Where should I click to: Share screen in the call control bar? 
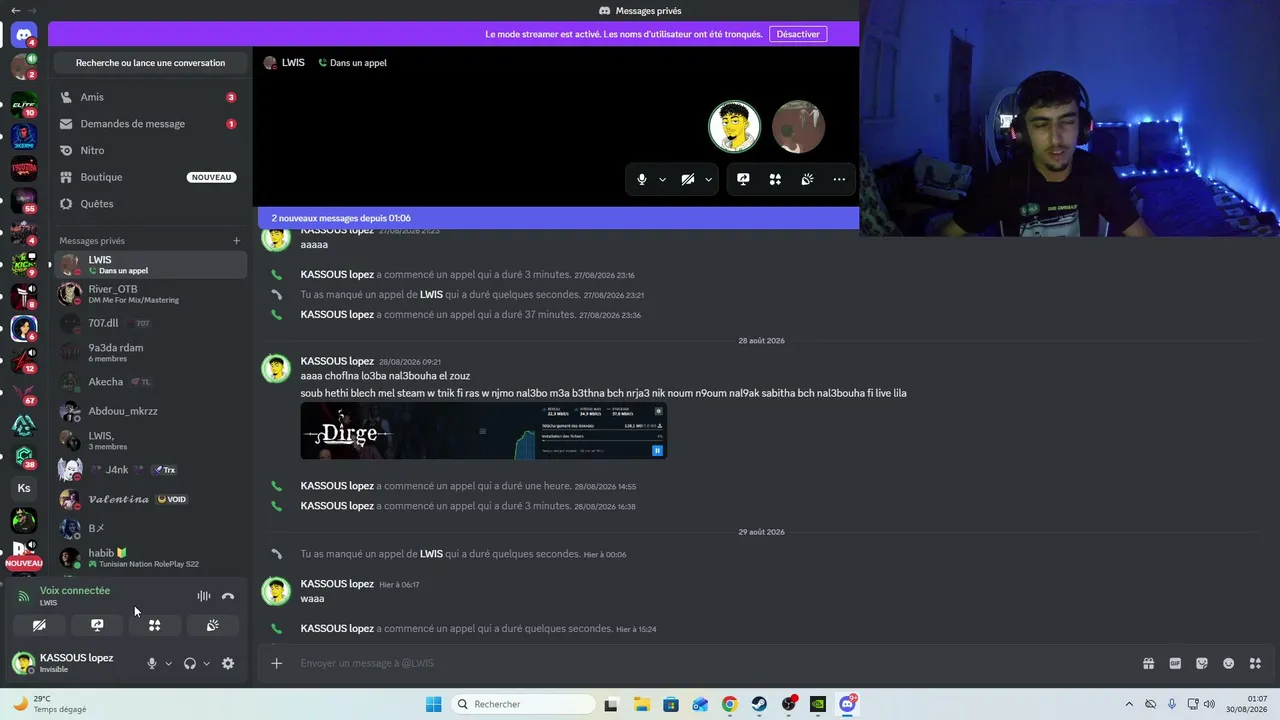coord(743,179)
